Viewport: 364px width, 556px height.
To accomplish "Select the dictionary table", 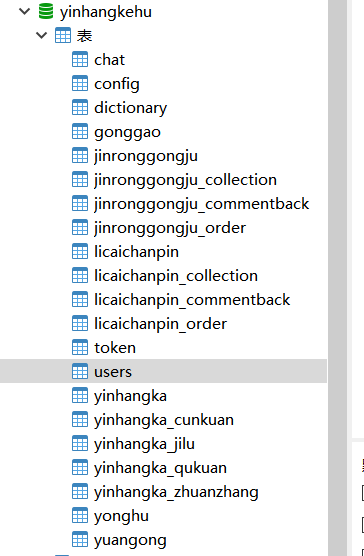I will click(x=130, y=108).
